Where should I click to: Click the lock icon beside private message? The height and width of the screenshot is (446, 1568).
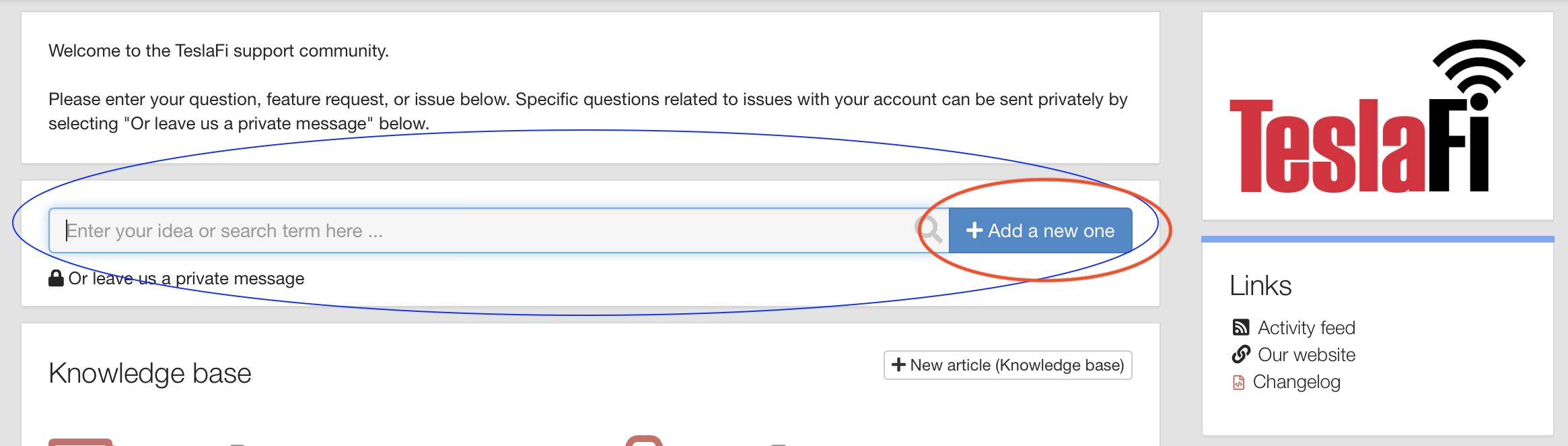pos(56,278)
